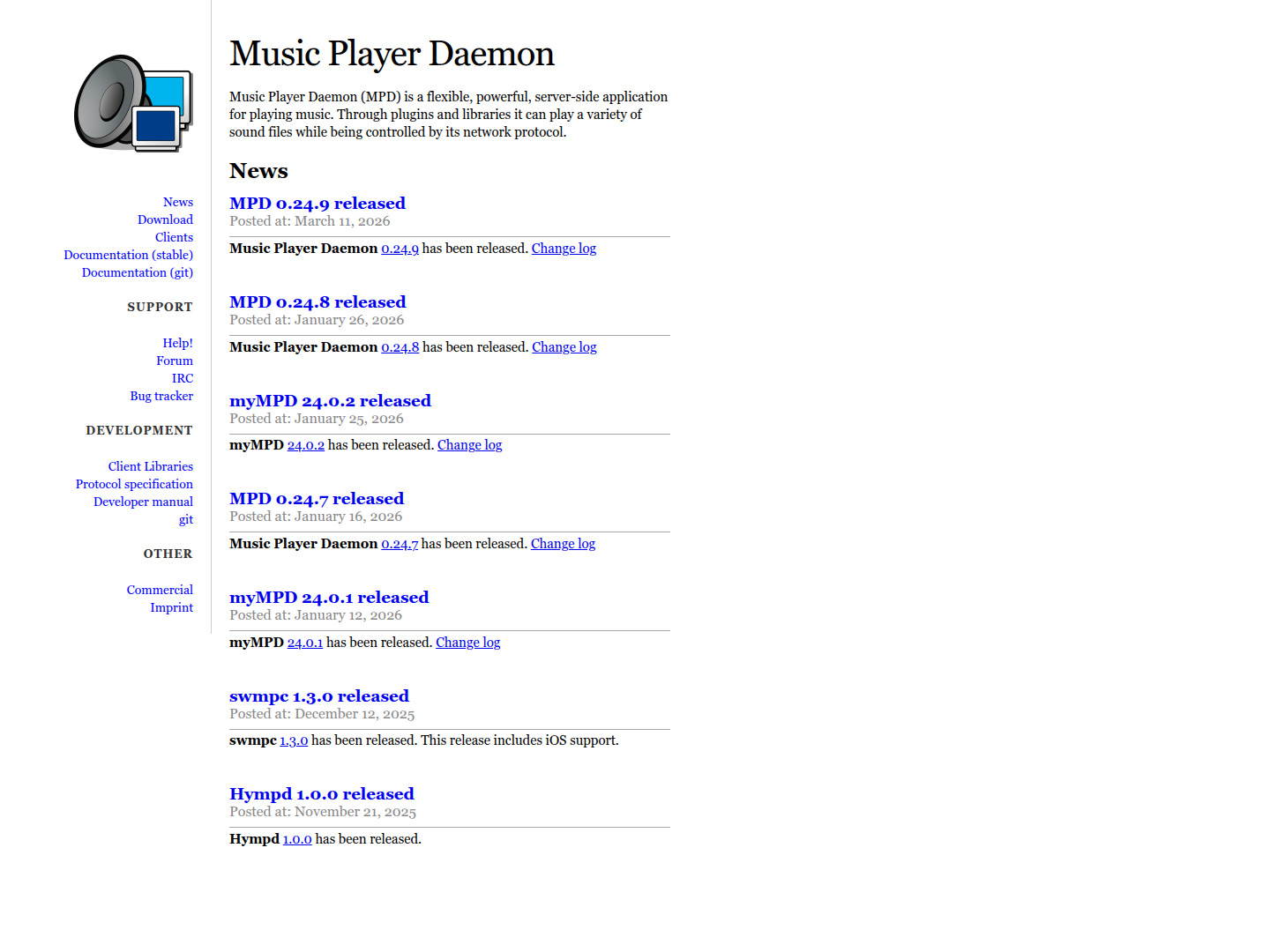Click the News section heading

pyautogui.click(x=258, y=171)
